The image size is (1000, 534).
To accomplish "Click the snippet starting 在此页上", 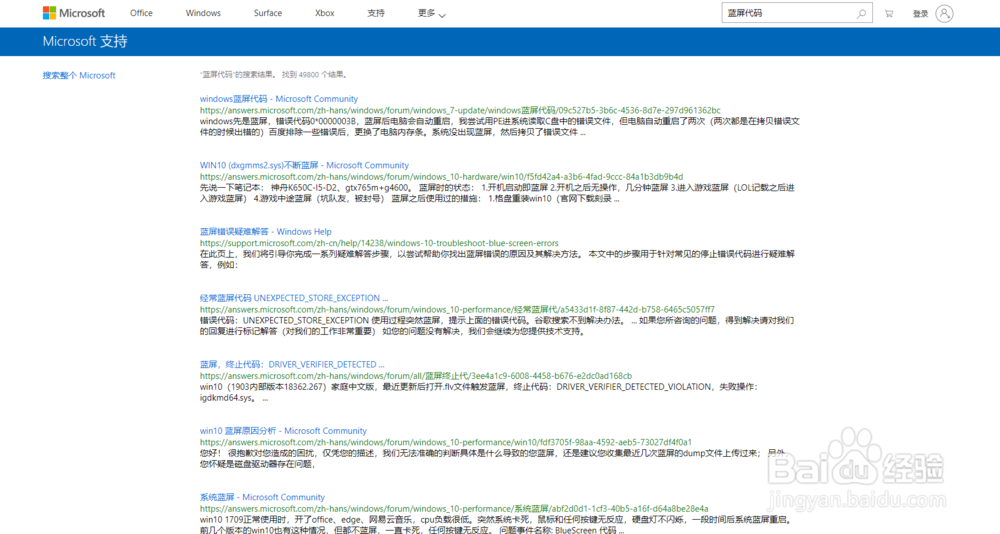I will pyautogui.click(x=497, y=260).
